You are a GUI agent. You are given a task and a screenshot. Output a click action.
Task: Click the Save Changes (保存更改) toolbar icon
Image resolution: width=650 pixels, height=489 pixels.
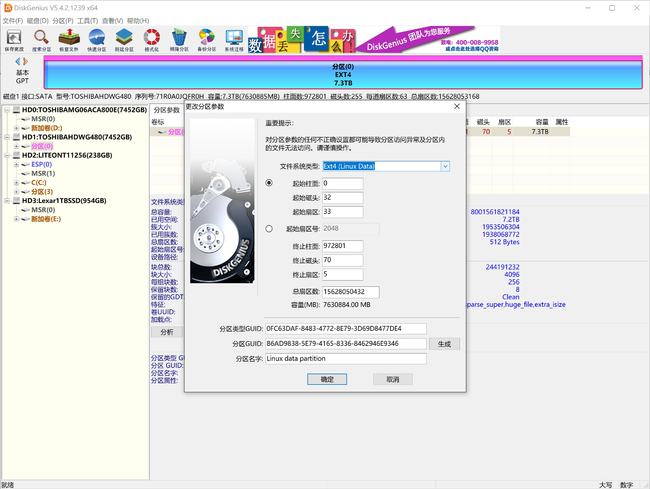point(14,40)
